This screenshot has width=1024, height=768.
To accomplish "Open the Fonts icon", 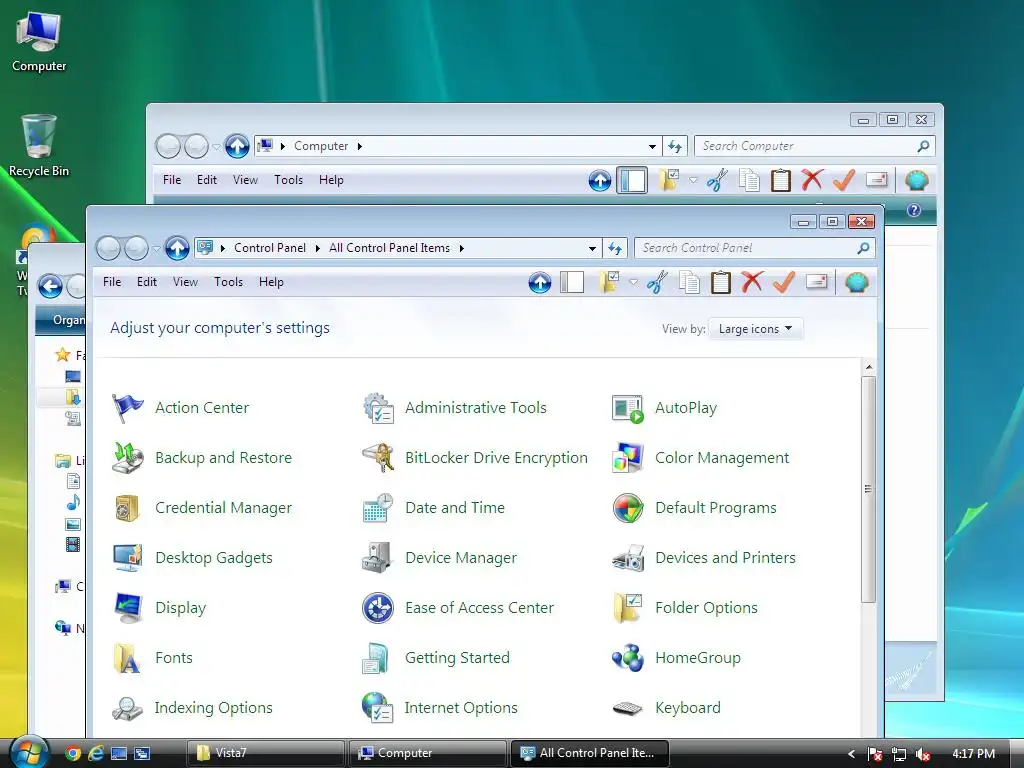I will pos(127,658).
